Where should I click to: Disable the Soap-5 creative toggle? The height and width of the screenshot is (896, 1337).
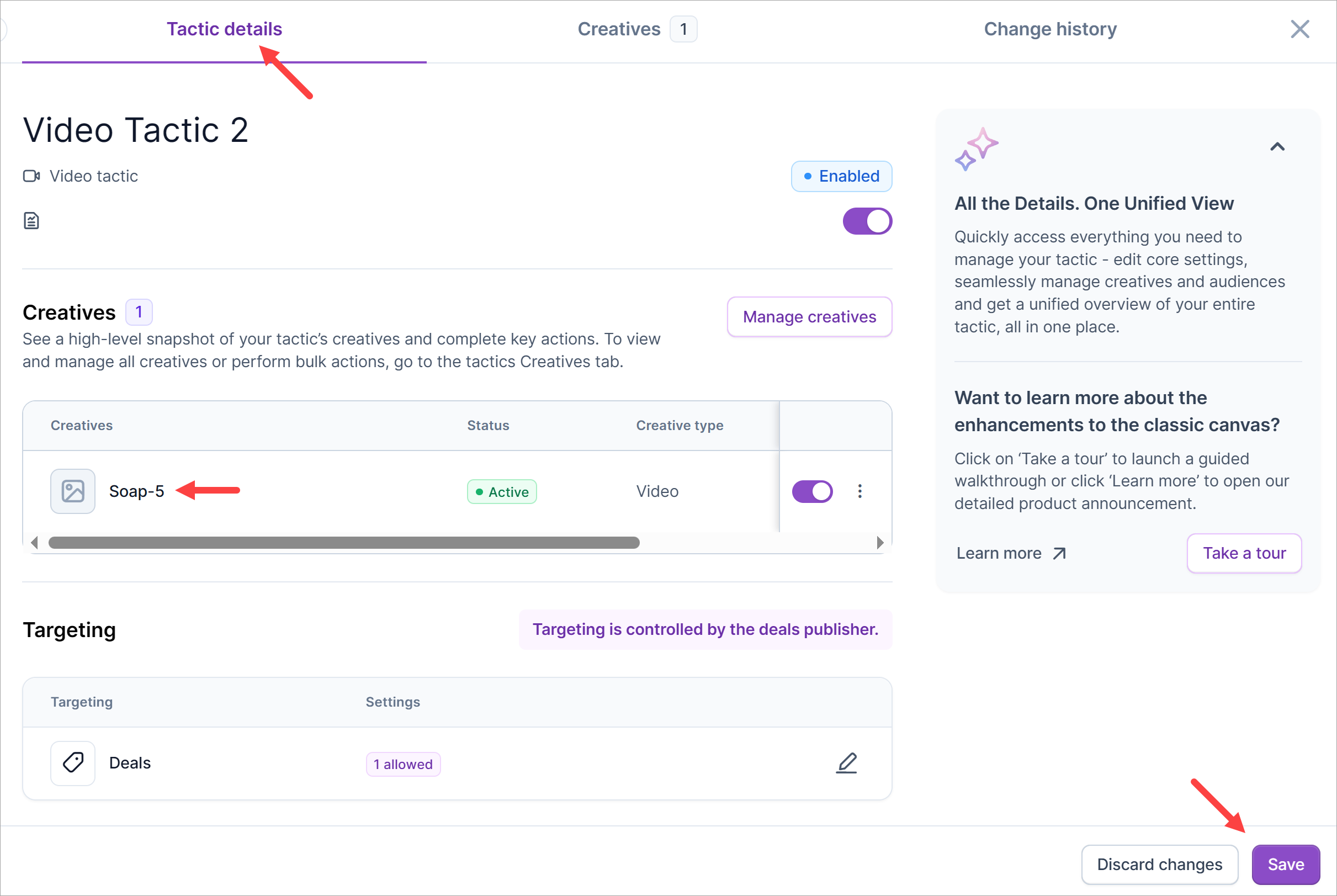(812, 491)
